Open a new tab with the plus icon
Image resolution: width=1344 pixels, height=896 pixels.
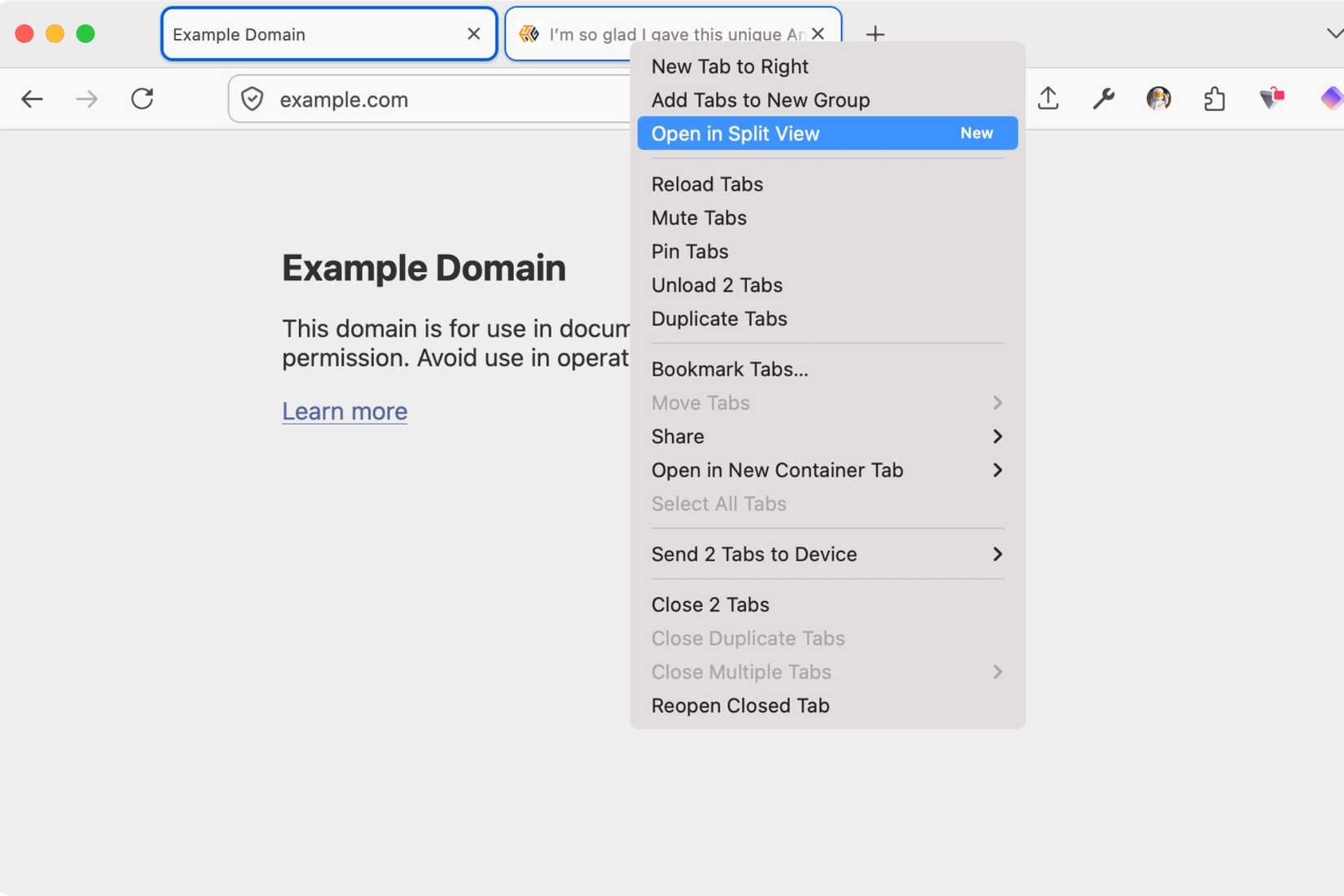click(875, 34)
